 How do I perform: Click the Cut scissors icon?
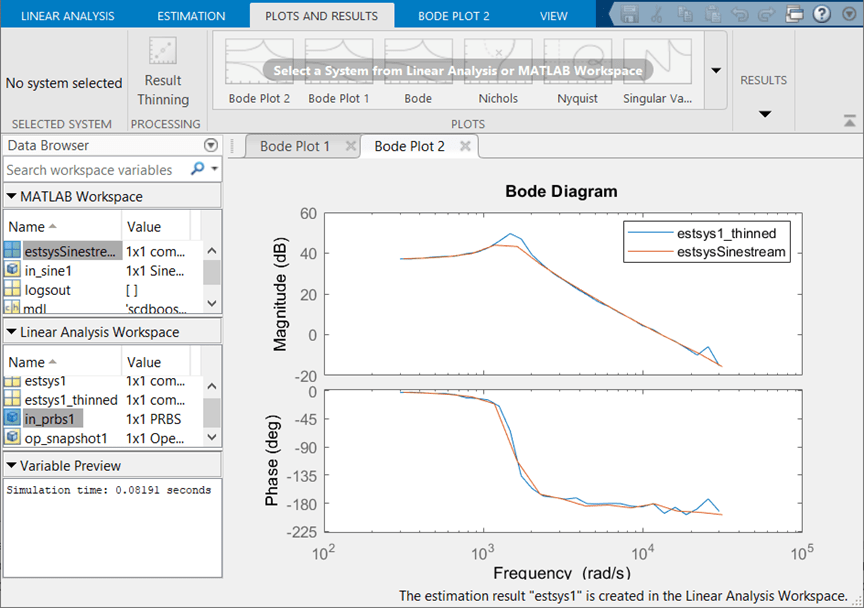tap(656, 14)
